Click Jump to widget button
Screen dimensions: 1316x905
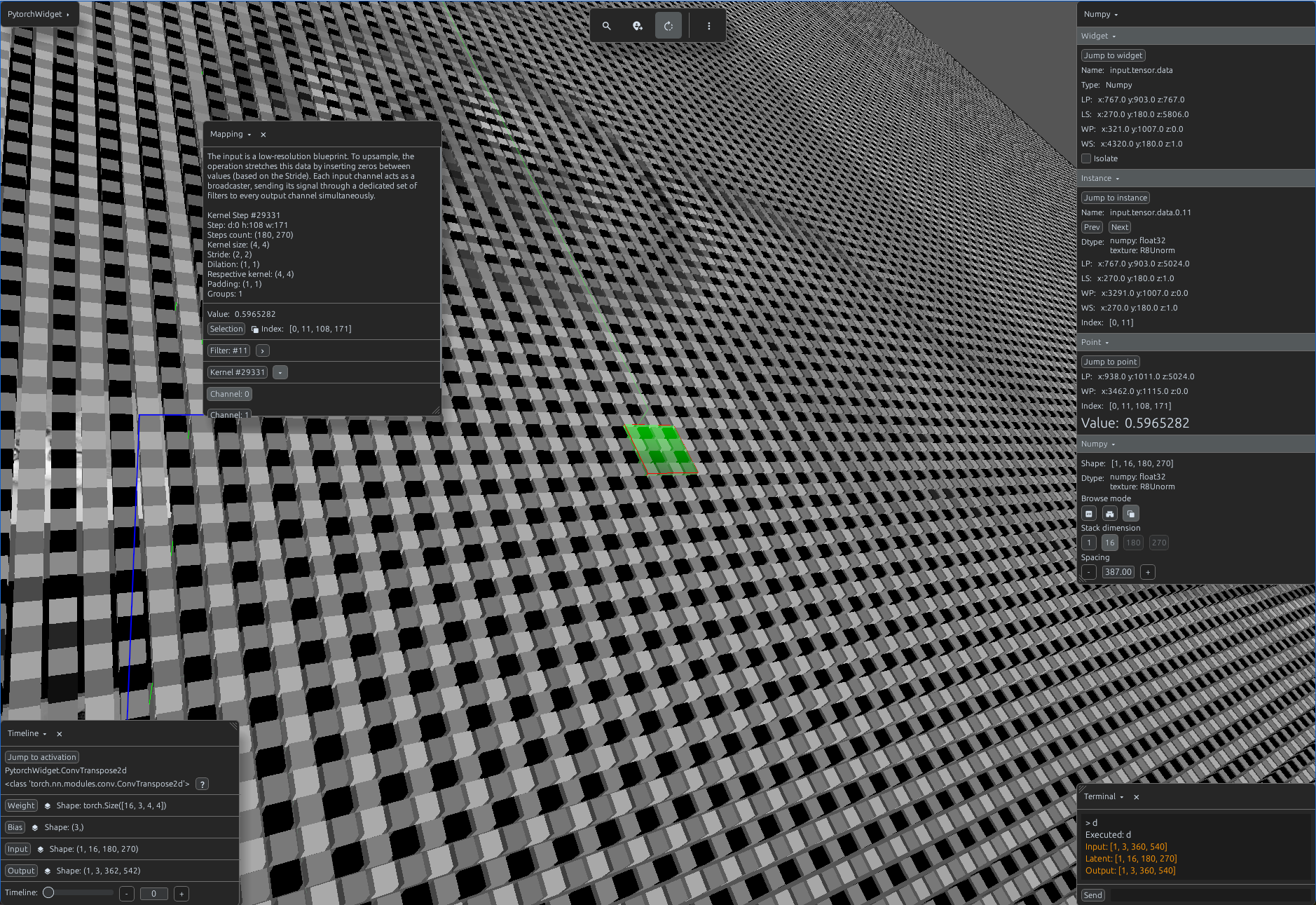click(1113, 55)
